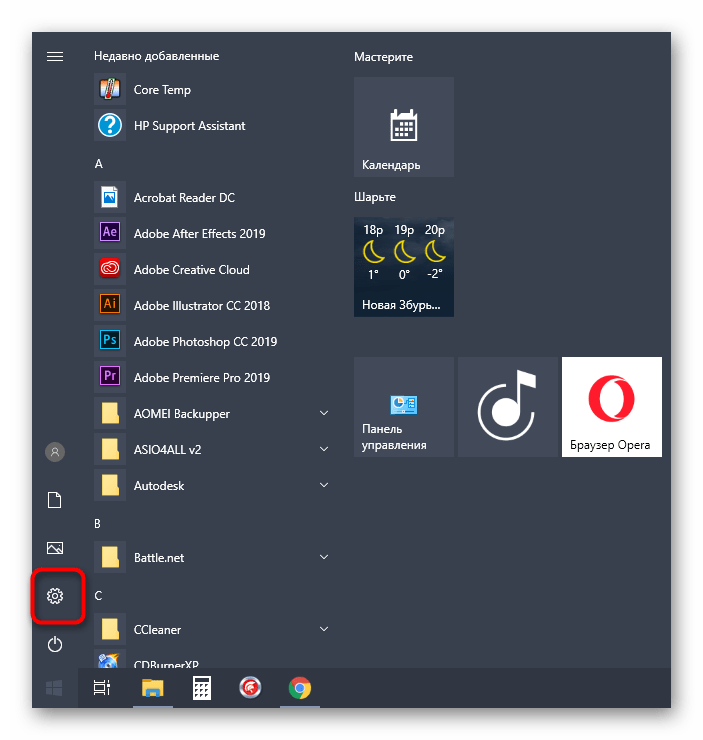Open Documents from the Start sidebar
The image size is (703, 740).
pyautogui.click(x=55, y=500)
